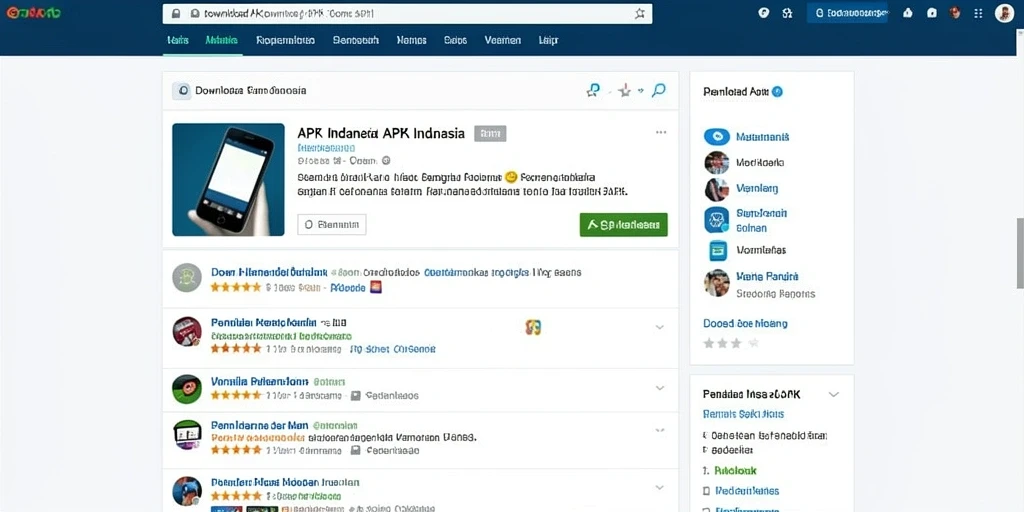Click the blue badge next to Panloiad Aoia
This screenshot has width=1024, height=512.
point(777,91)
